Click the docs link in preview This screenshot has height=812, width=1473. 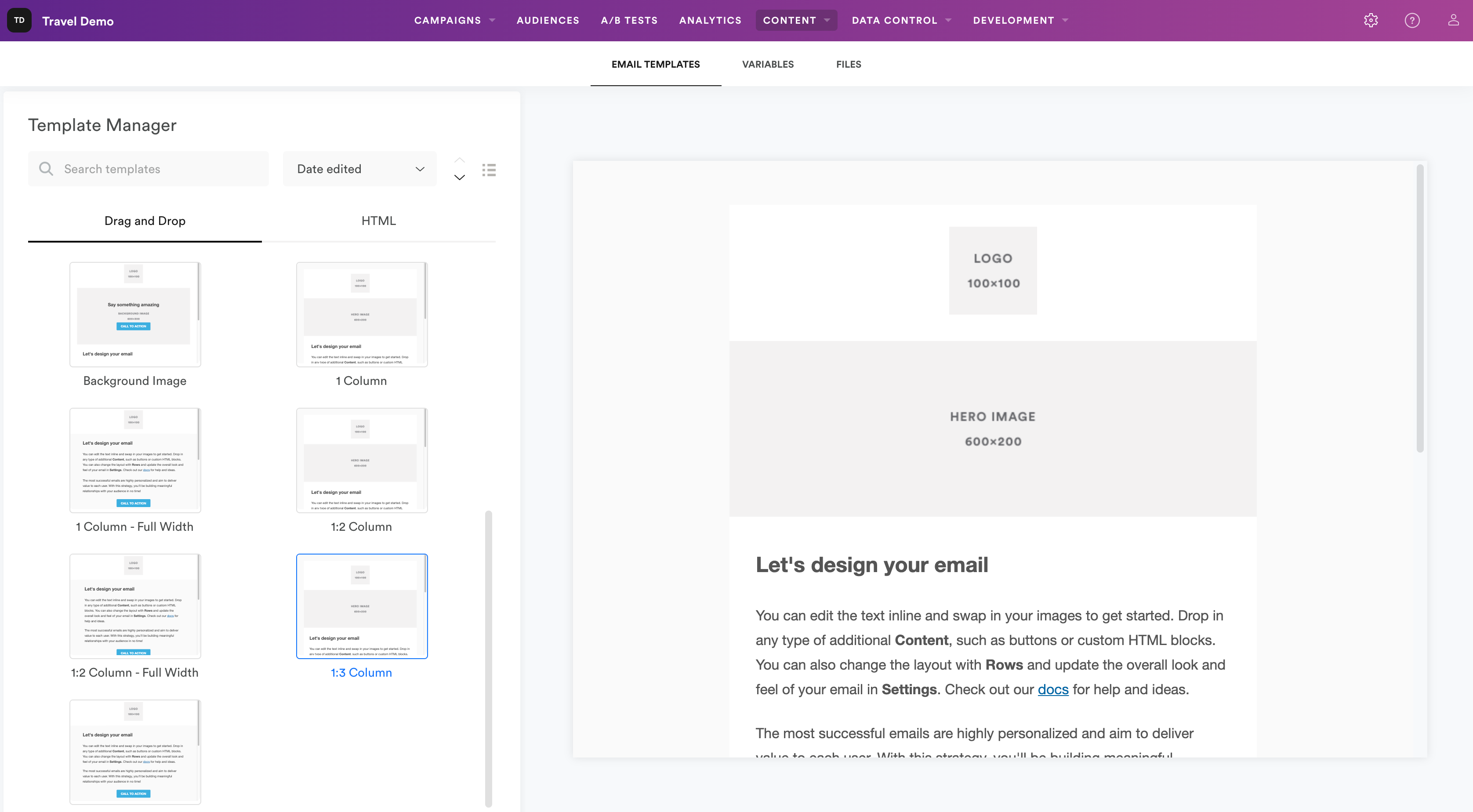coord(1053,689)
